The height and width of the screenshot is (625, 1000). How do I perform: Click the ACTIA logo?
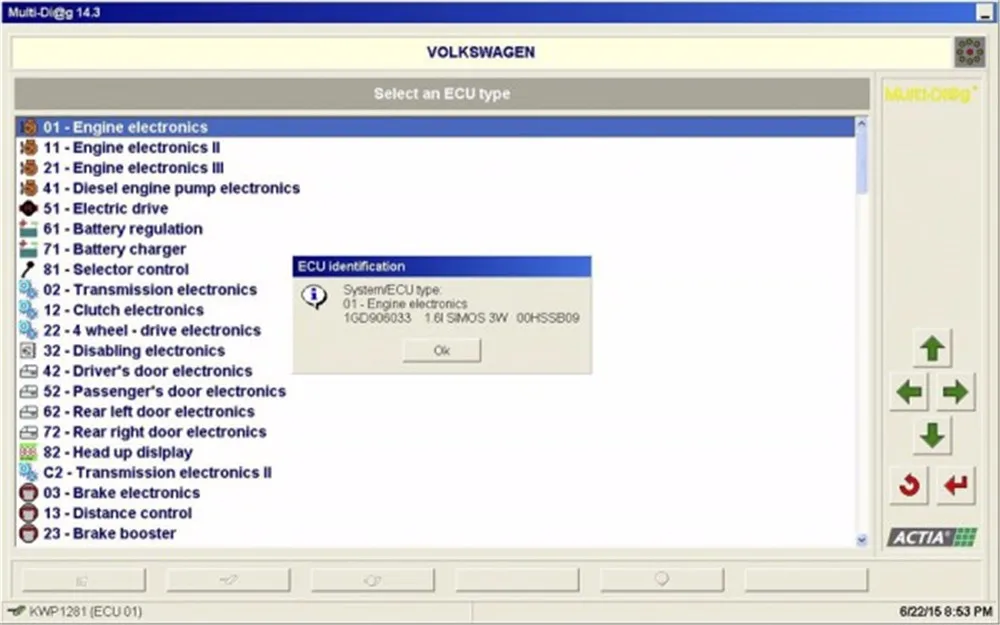[932, 537]
